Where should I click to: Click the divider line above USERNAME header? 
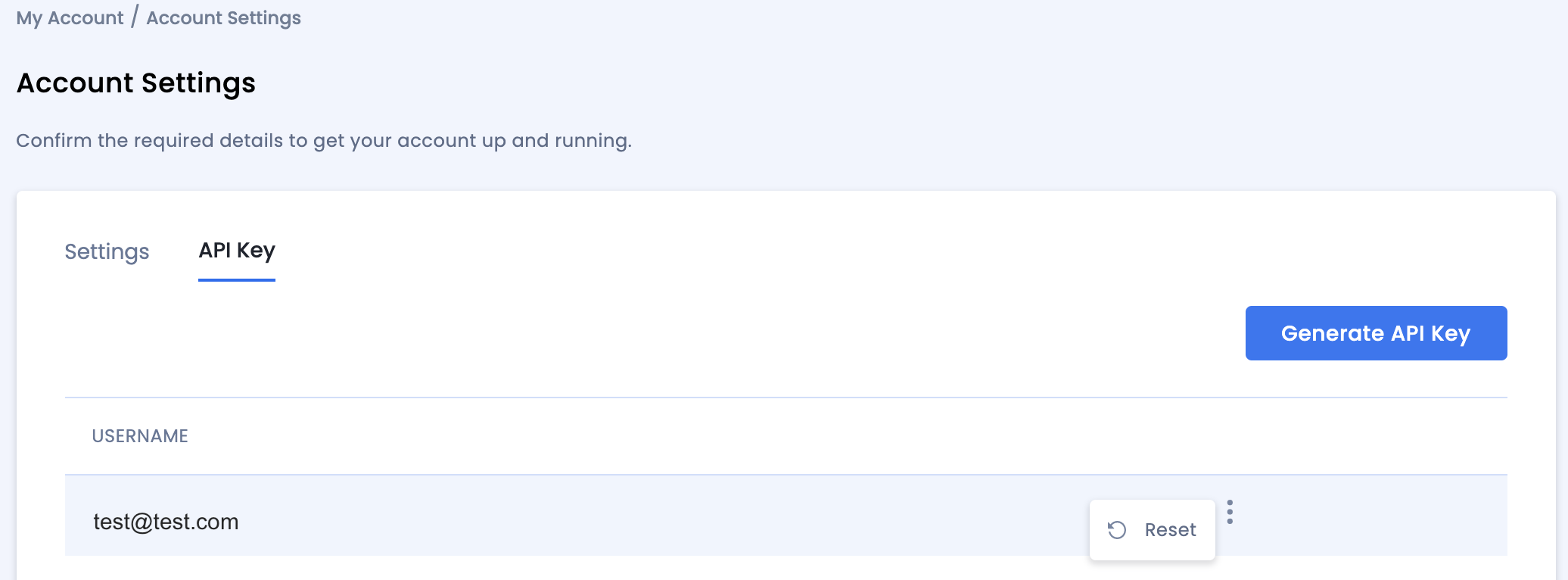point(786,398)
